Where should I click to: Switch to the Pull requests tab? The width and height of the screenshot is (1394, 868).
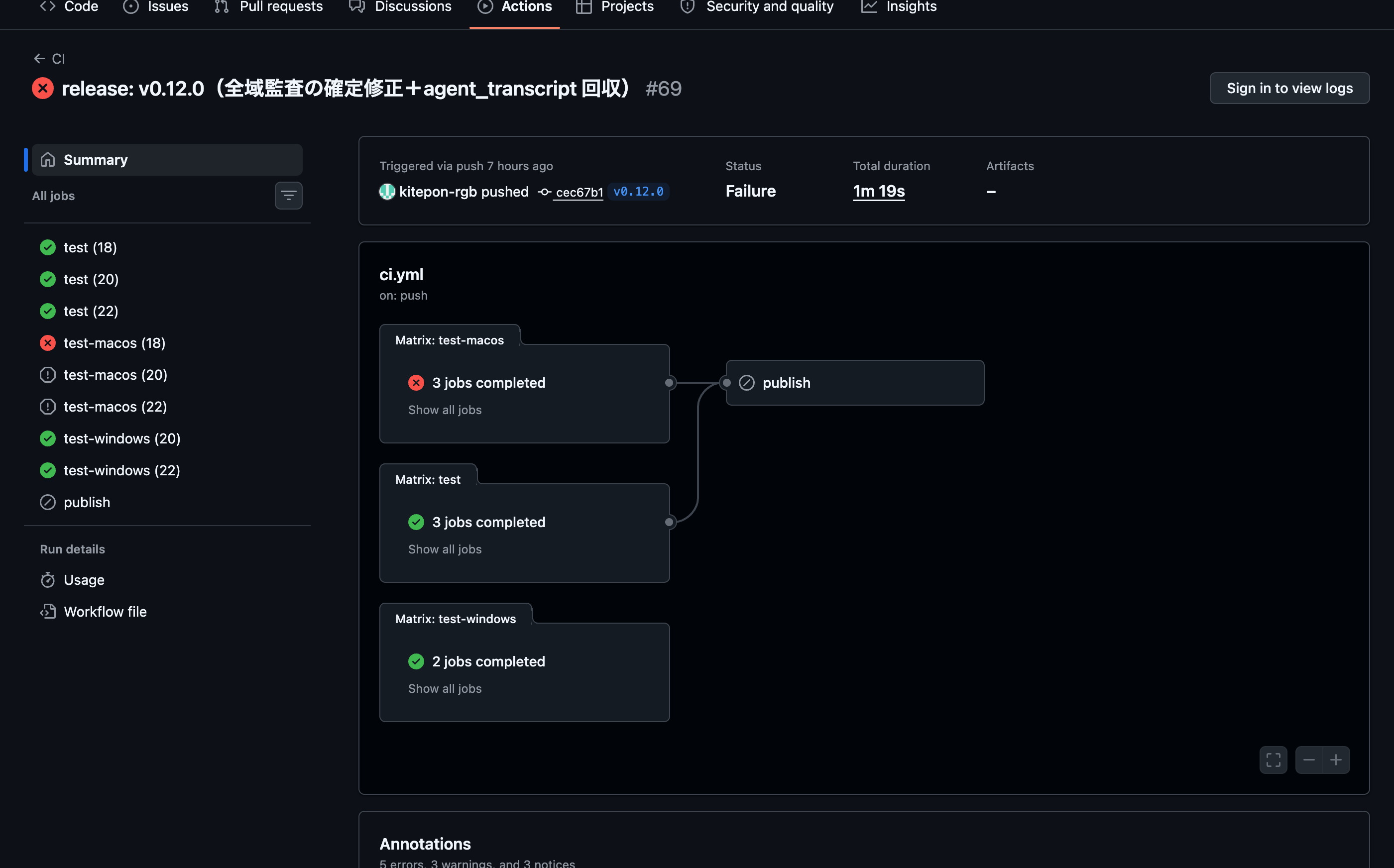tap(268, 7)
